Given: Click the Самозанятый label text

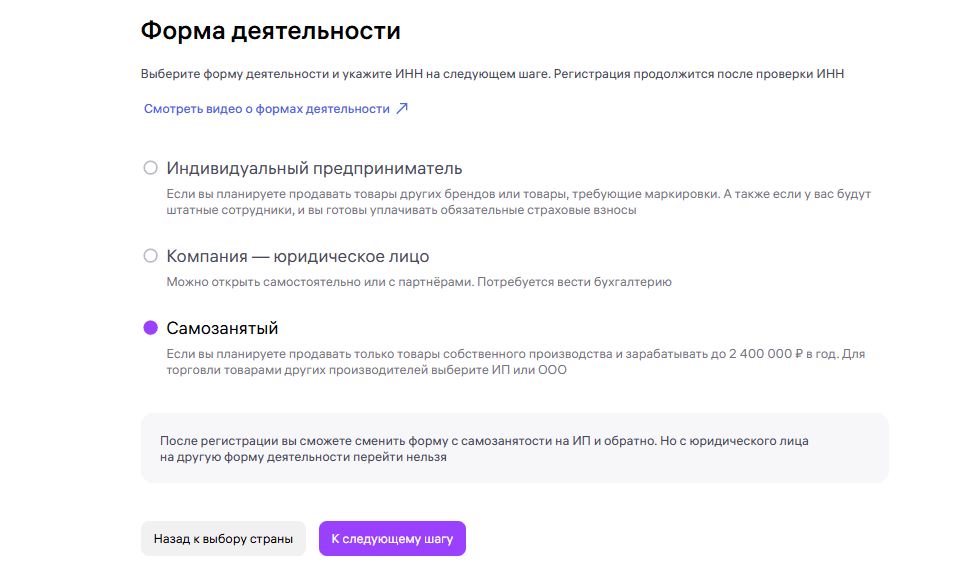Looking at the screenshot, I should tap(222, 328).
